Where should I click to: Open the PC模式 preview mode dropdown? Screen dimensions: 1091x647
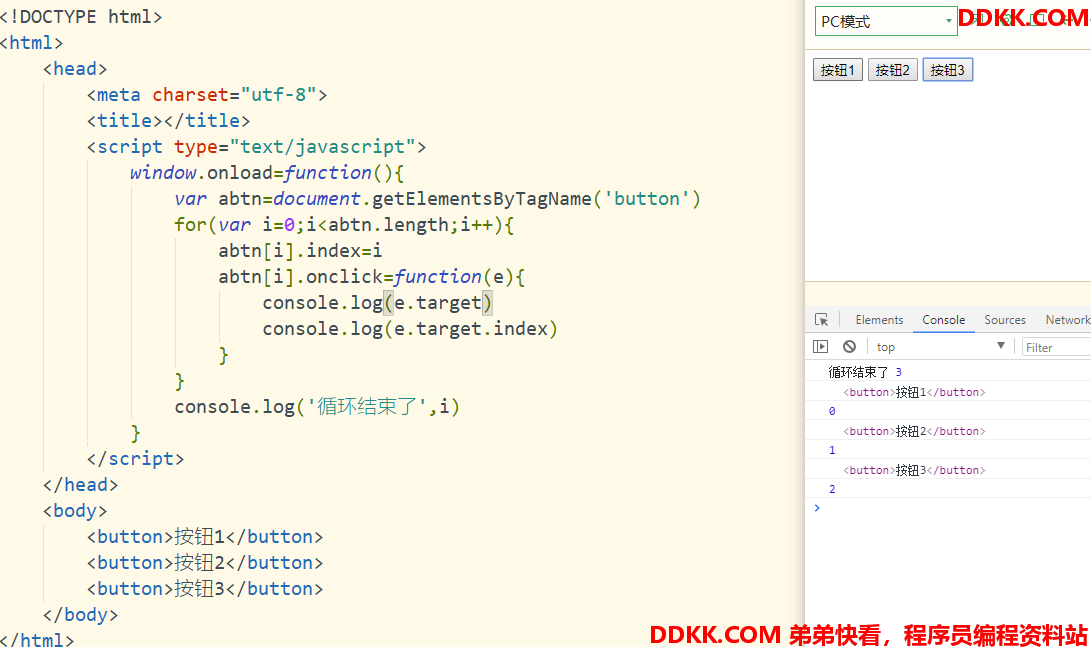click(x=886, y=22)
